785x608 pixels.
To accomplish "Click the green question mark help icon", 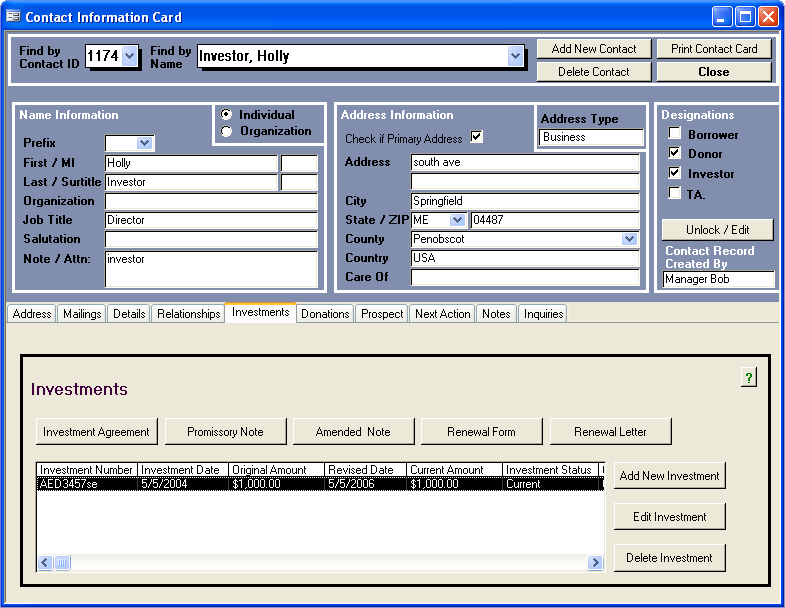I will (x=749, y=377).
